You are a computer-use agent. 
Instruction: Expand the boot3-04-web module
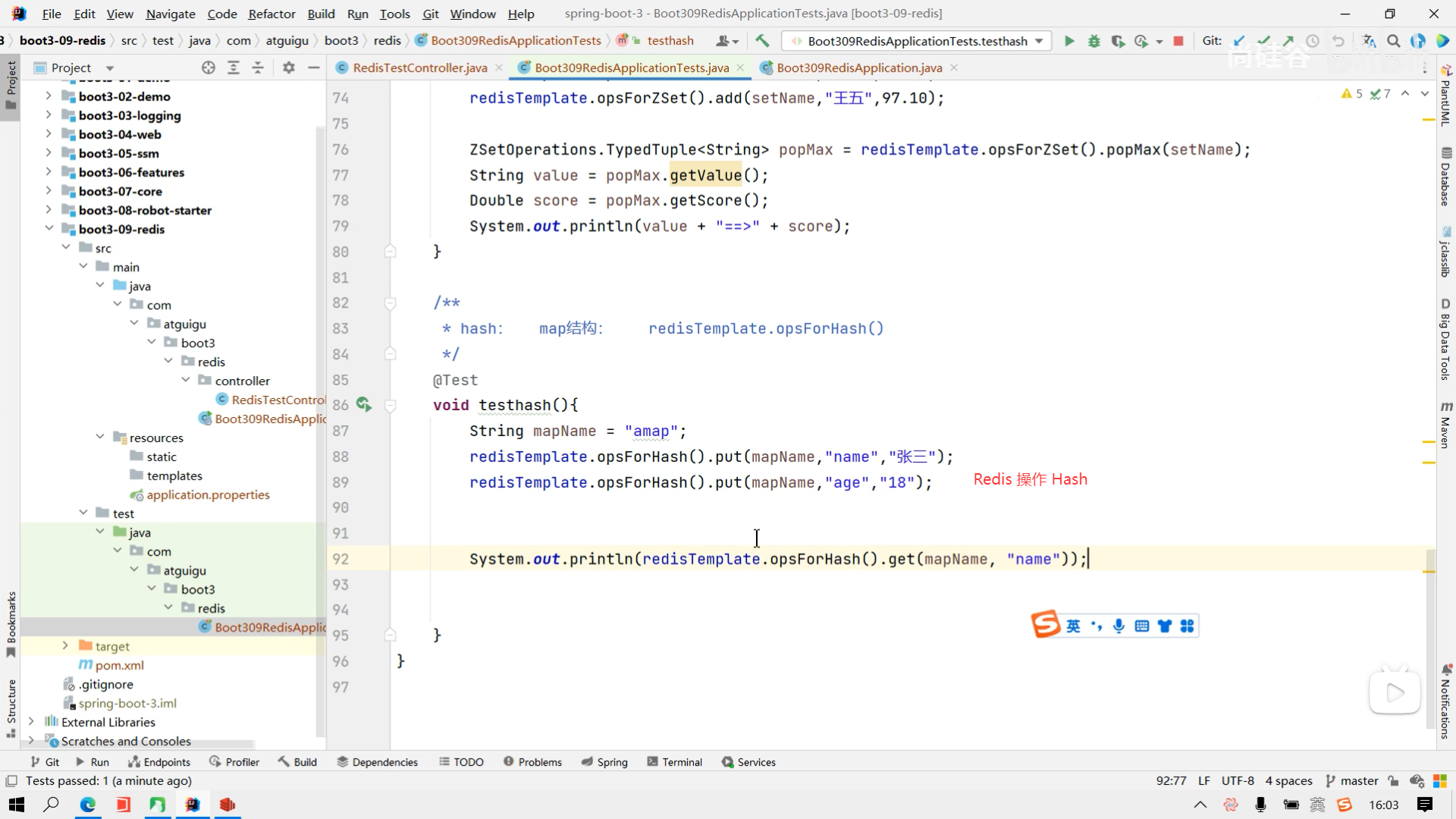[49, 134]
